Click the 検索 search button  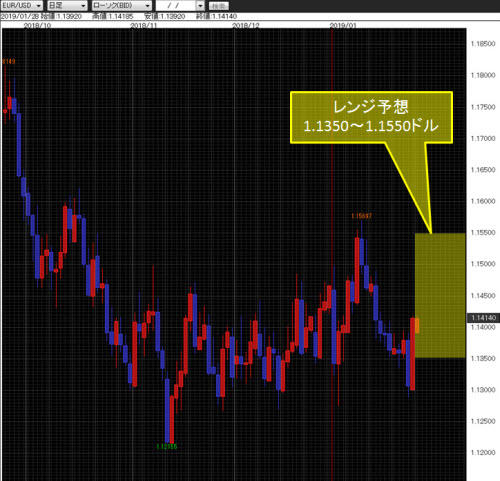tap(219, 6)
